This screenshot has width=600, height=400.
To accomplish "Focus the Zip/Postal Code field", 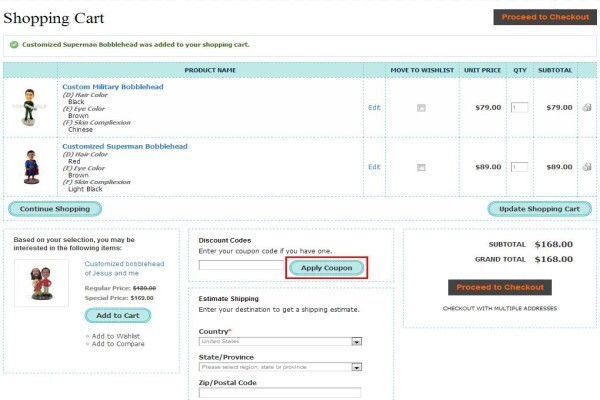I will pyautogui.click(x=280, y=392).
